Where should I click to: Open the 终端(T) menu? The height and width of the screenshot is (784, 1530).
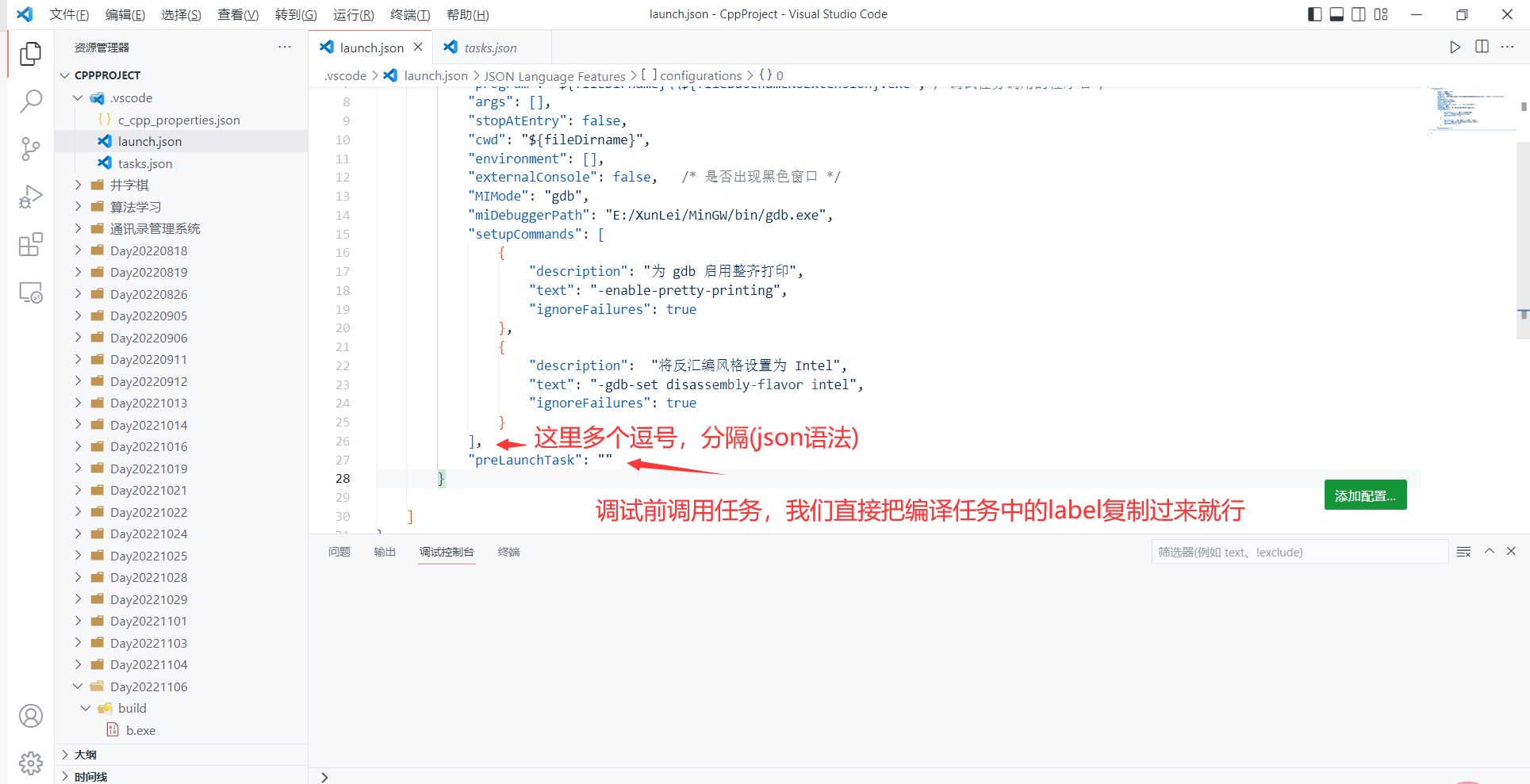(x=410, y=14)
